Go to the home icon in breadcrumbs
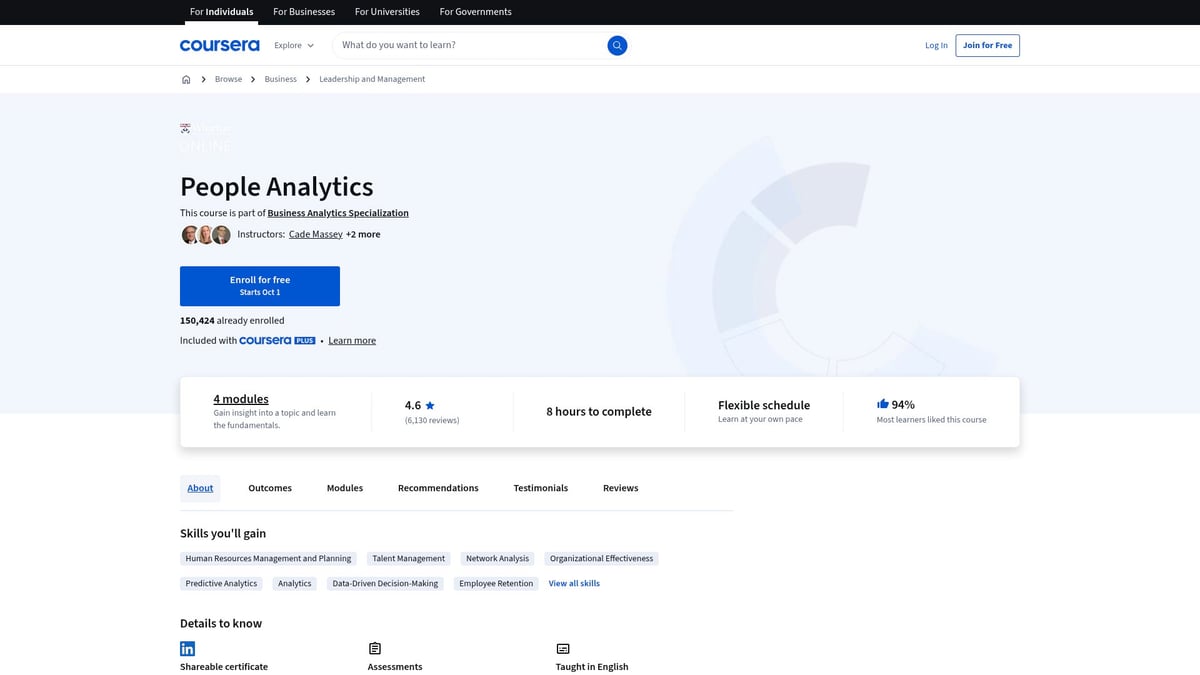This screenshot has width=1200, height=675. click(x=186, y=79)
